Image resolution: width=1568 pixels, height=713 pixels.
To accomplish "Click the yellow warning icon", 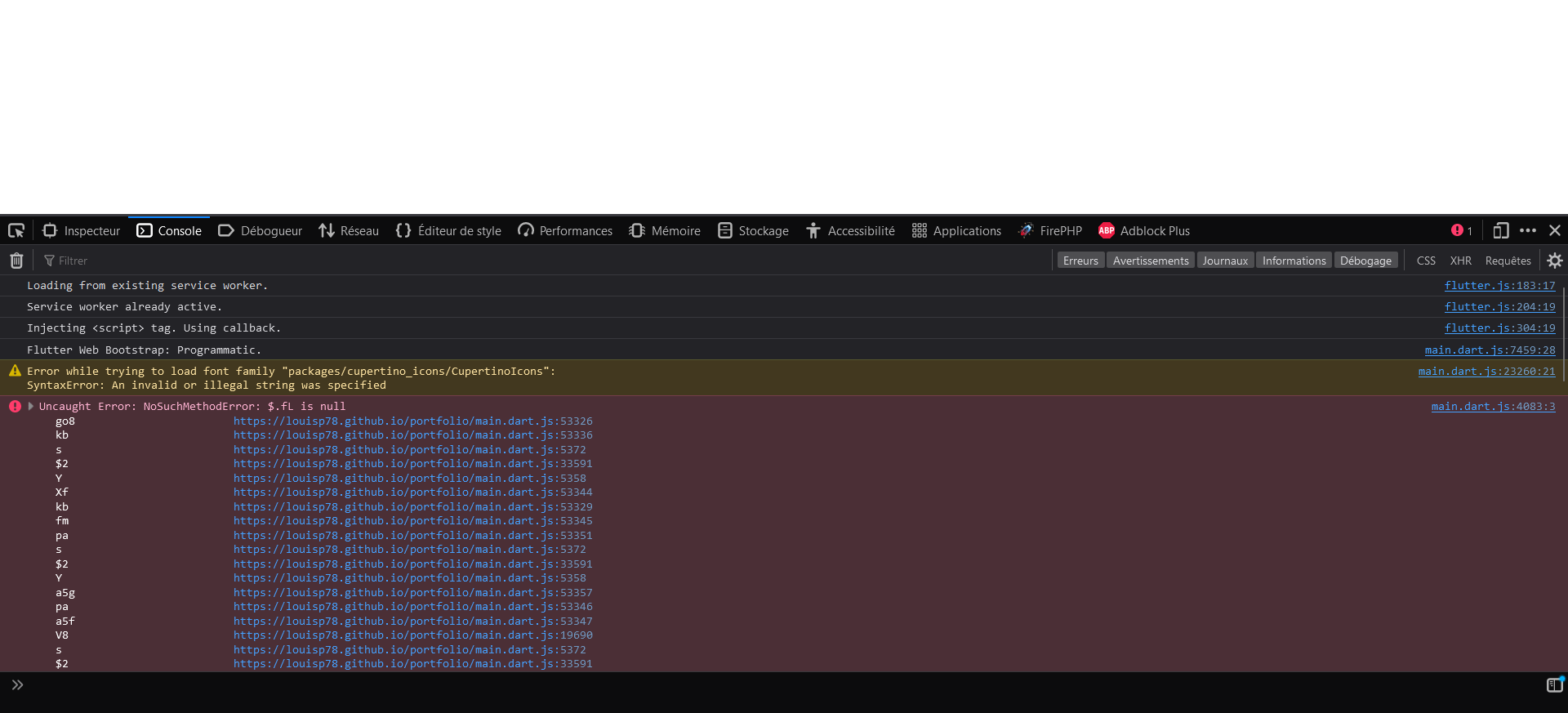I will pyautogui.click(x=15, y=371).
